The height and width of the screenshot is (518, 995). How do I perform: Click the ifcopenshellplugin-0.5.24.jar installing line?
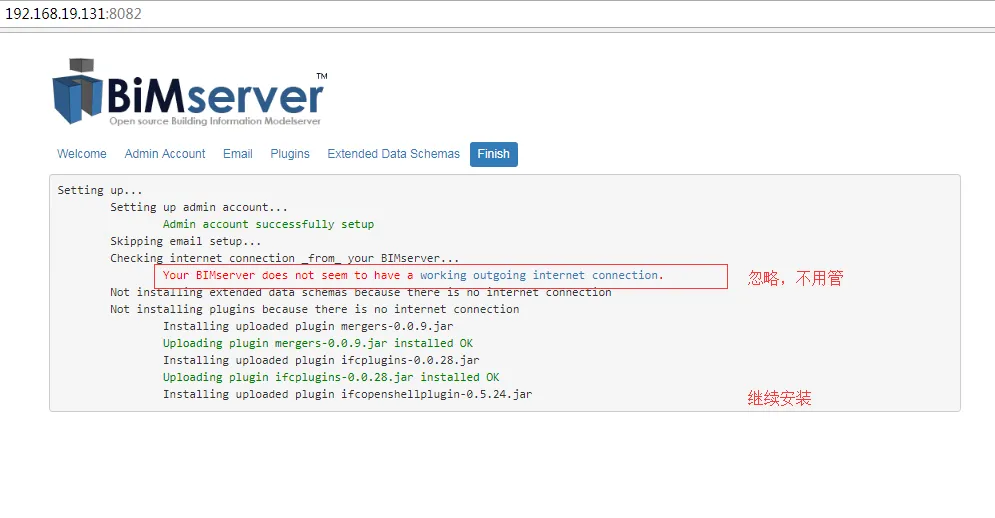348,394
